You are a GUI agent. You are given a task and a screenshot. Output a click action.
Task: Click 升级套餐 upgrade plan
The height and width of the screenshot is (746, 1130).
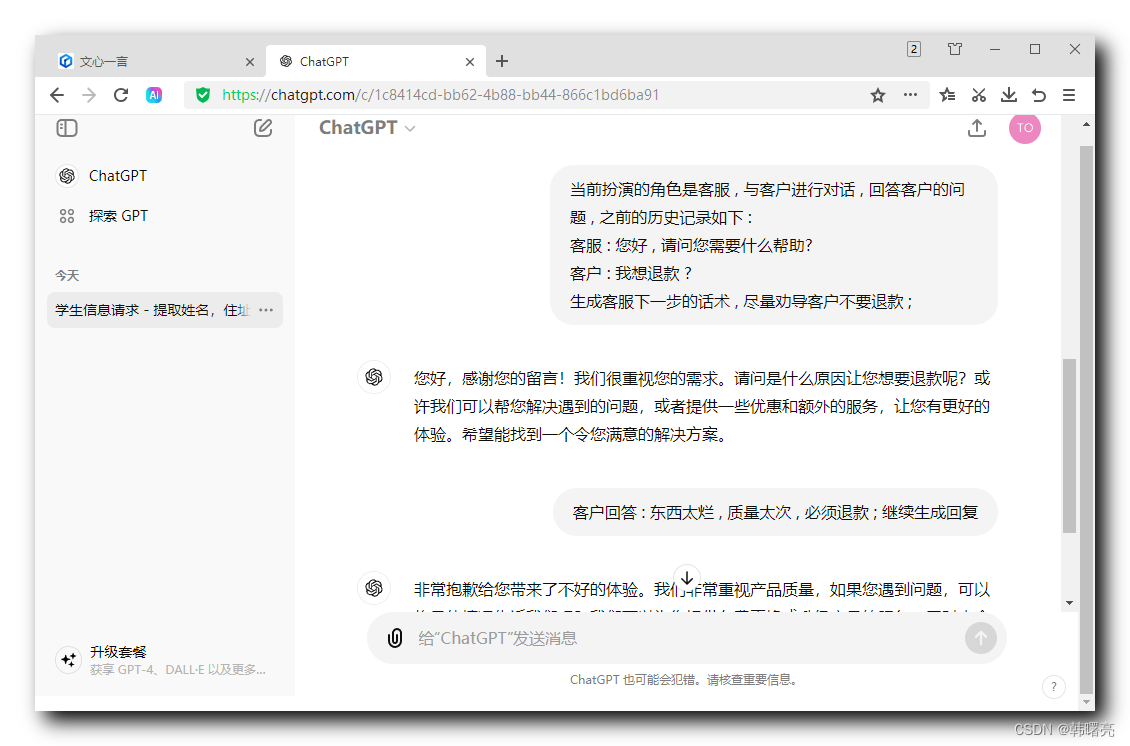click(165, 660)
